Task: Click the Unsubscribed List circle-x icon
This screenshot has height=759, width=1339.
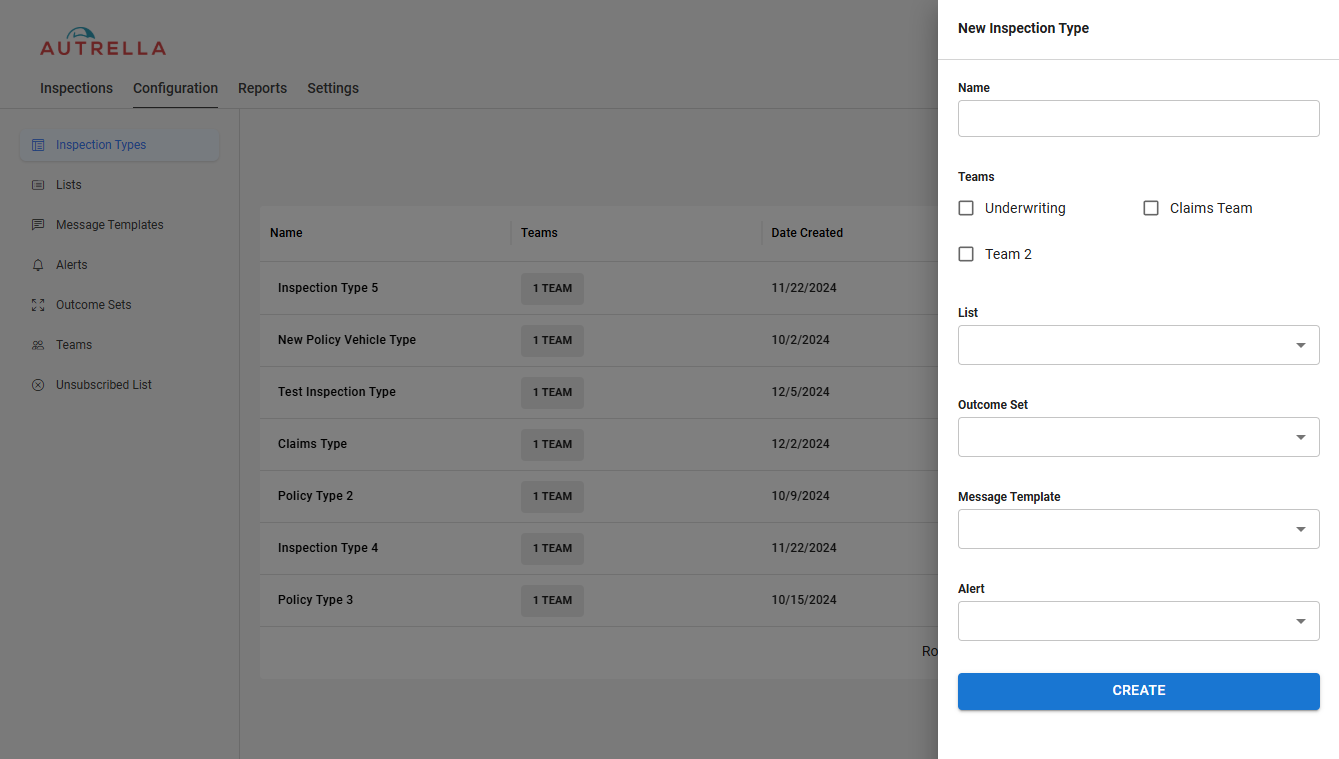Action: 38,385
